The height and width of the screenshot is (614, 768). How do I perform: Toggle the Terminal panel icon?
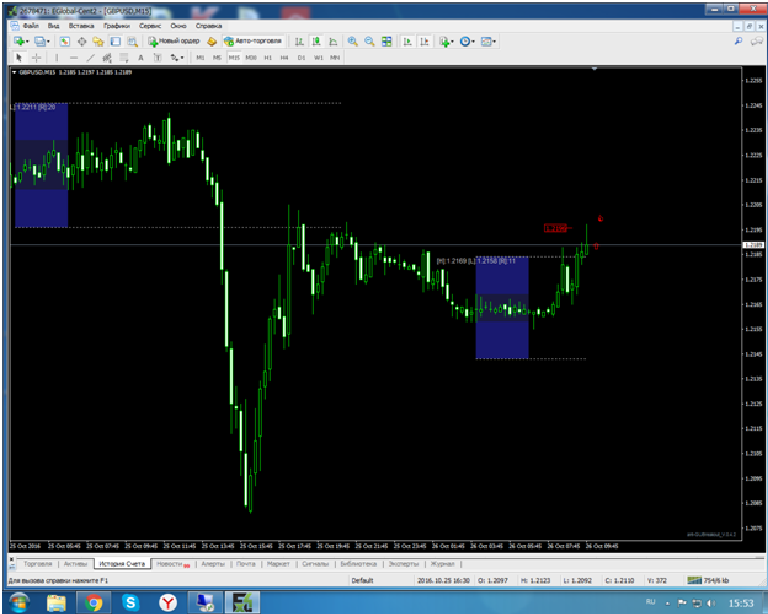(x=115, y=42)
